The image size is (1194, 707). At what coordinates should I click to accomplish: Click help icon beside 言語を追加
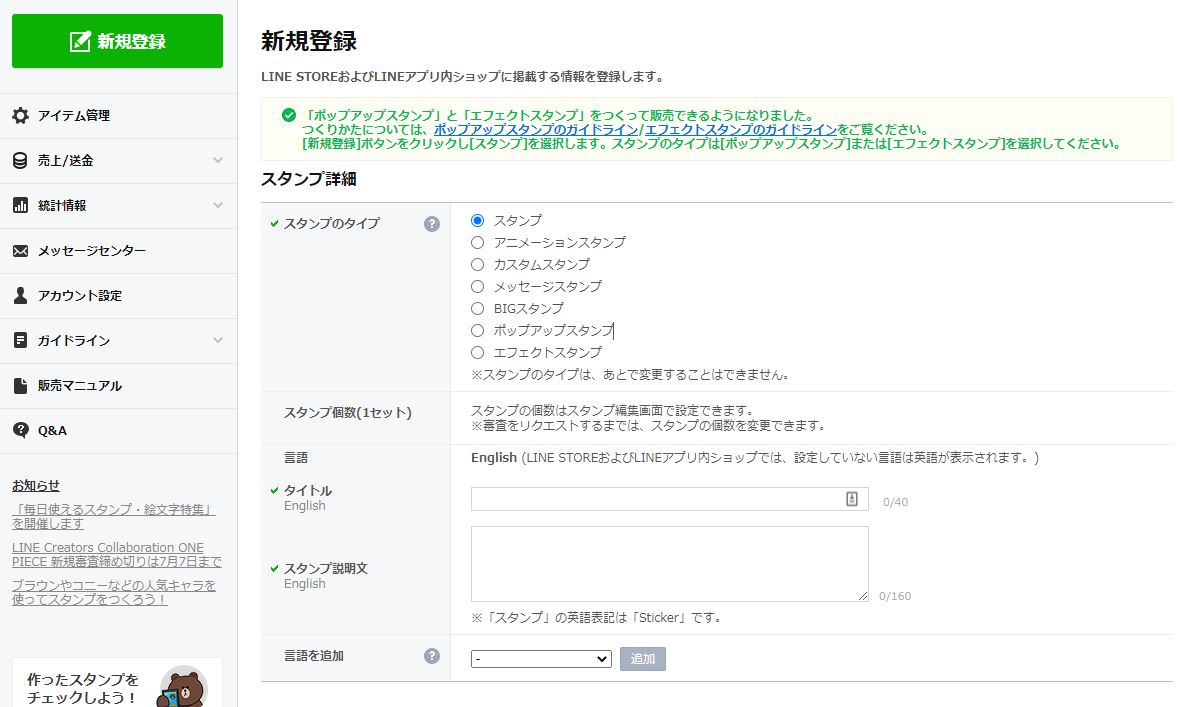[x=432, y=656]
